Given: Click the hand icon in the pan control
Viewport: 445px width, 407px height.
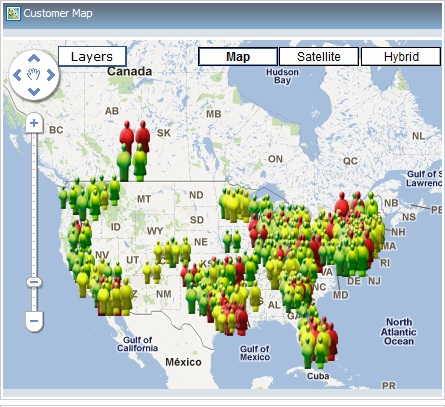Looking at the screenshot, I should [34, 75].
